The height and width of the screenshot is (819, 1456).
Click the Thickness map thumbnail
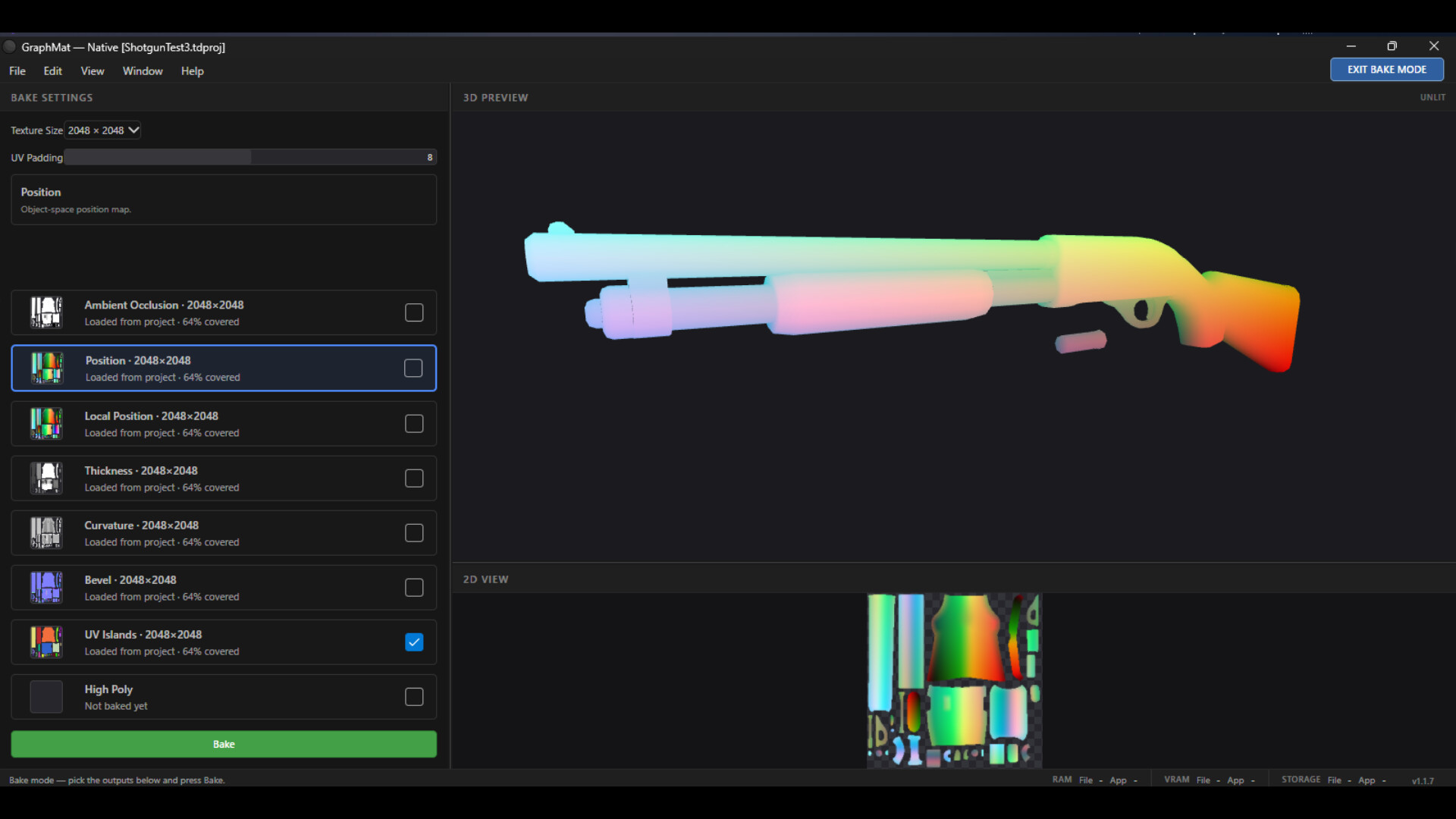click(46, 478)
